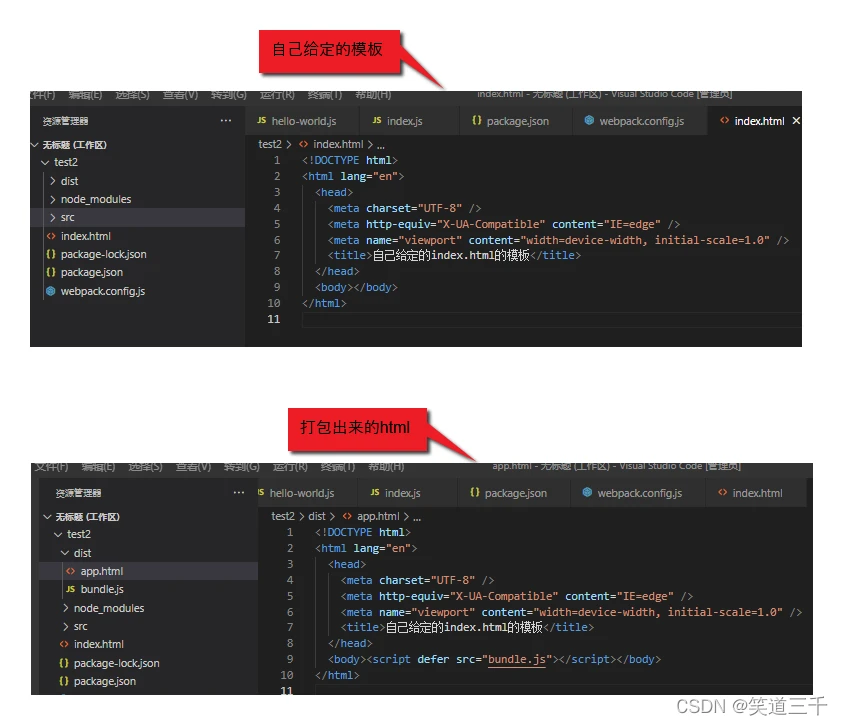
Task: Click JS icon on index.js tab, top window
Action: click(x=377, y=120)
